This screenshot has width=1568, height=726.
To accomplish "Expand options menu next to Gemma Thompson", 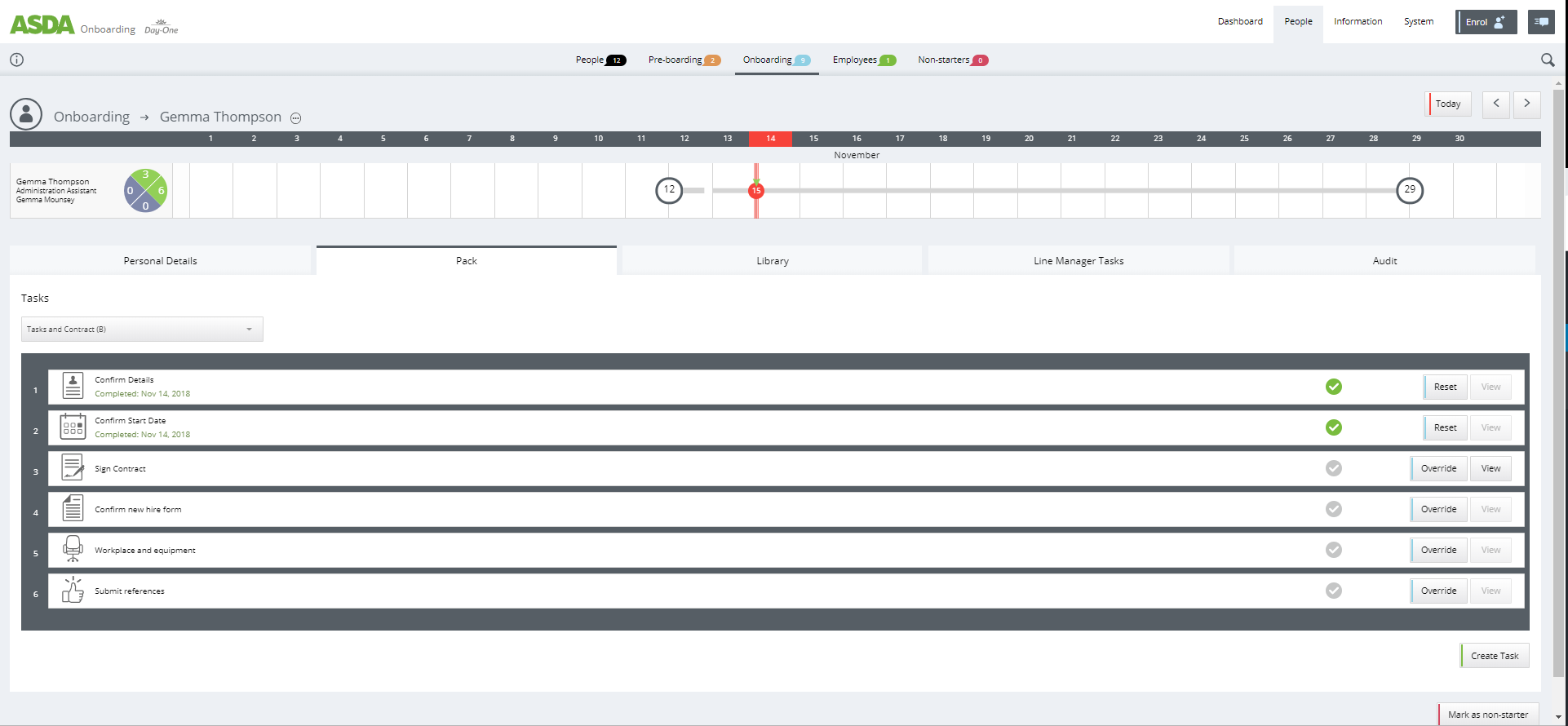I will [296, 118].
